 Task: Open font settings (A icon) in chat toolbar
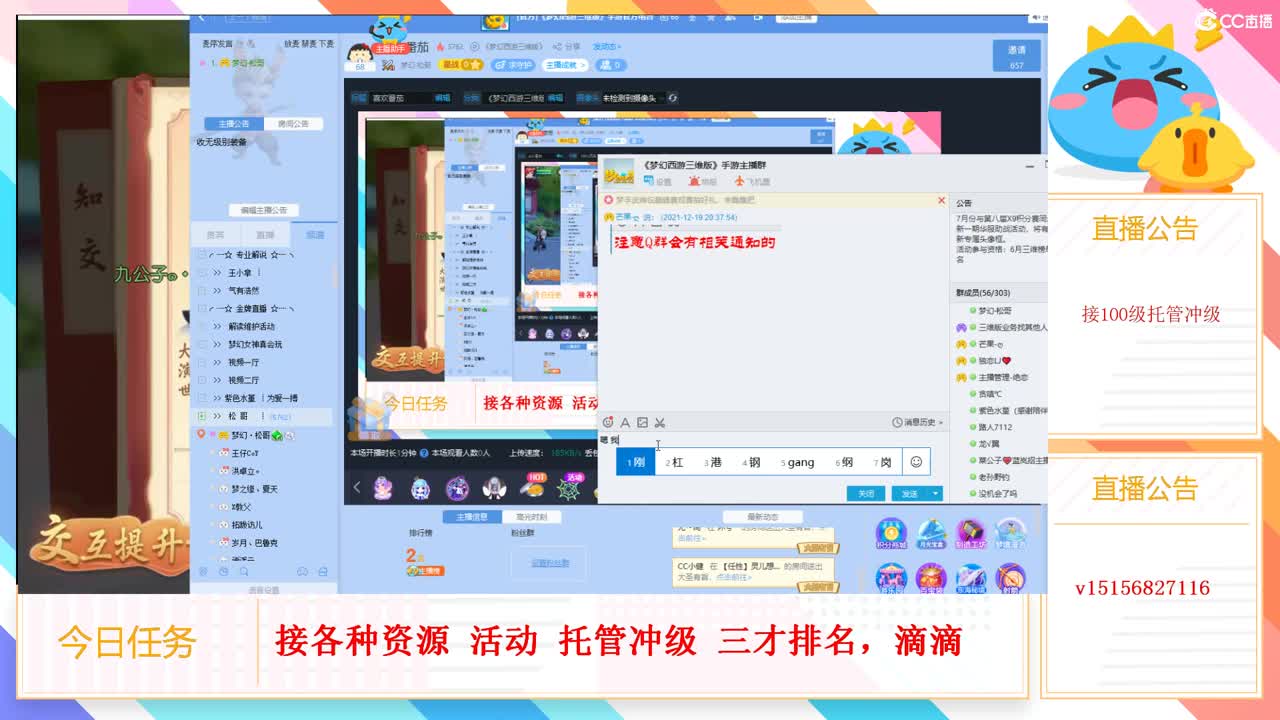tap(625, 423)
